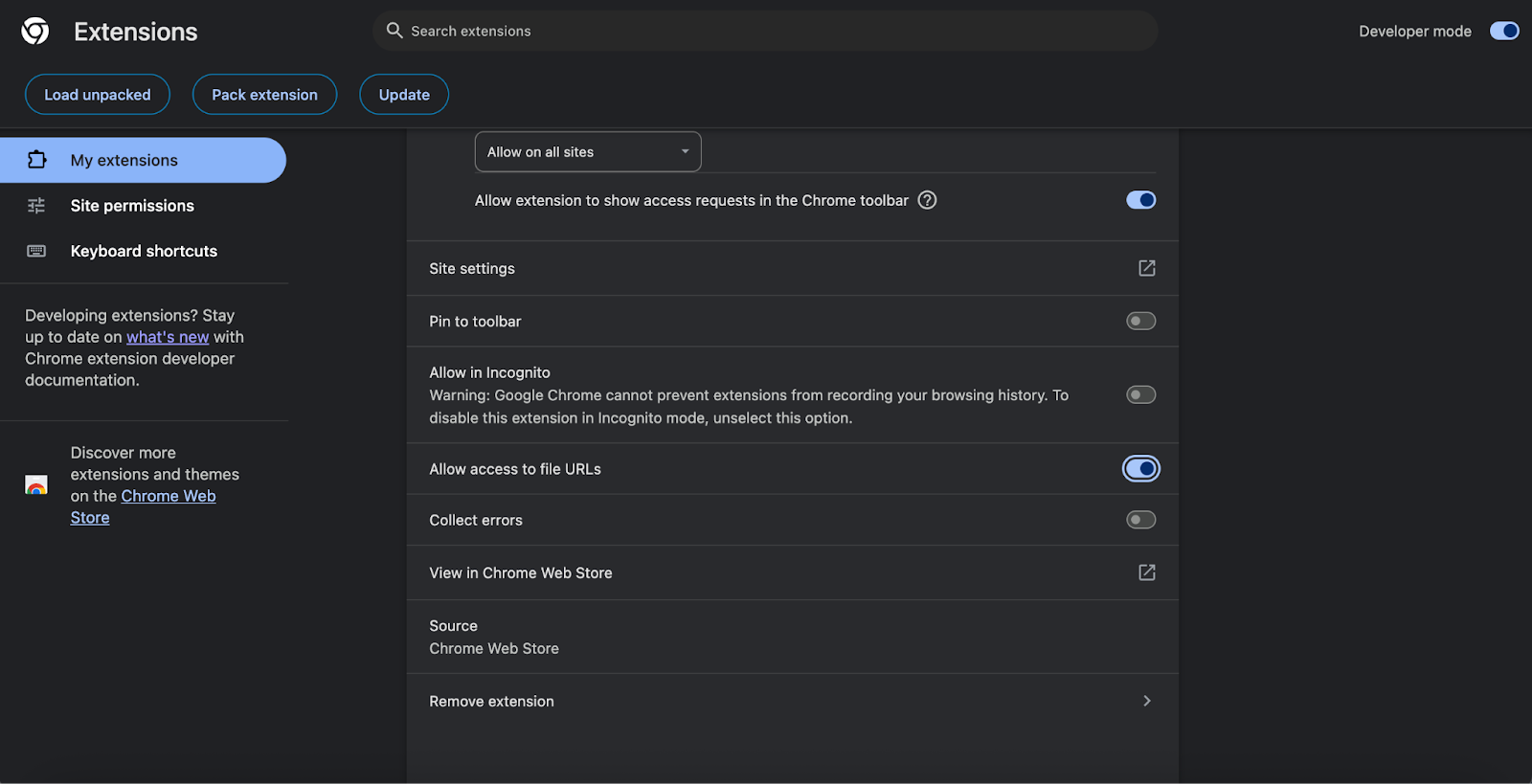Click help icon beside access requests text
The width and height of the screenshot is (1532, 784).
pyautogui.click(x=927, y=200)
